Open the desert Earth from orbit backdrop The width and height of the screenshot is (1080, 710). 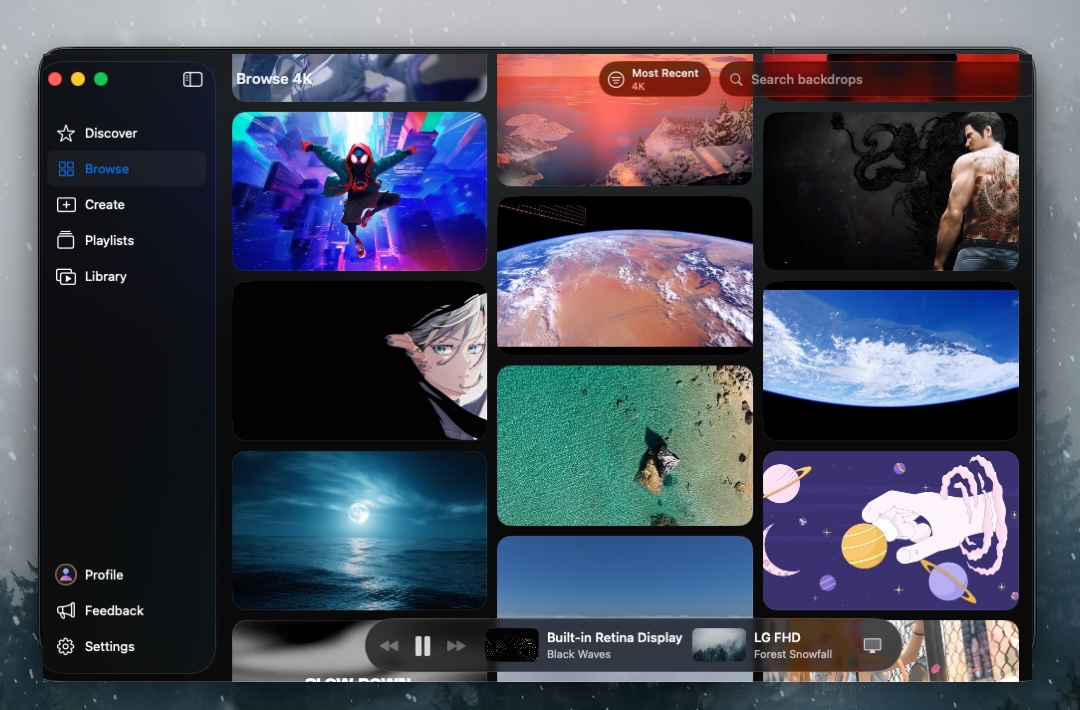coord(625,275)
